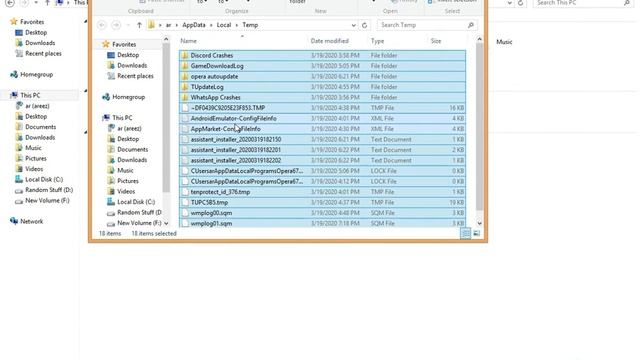Click the ar breadcrumb segment
The image size is (640, 360).
pyautogui.click(x=168, y=25)
